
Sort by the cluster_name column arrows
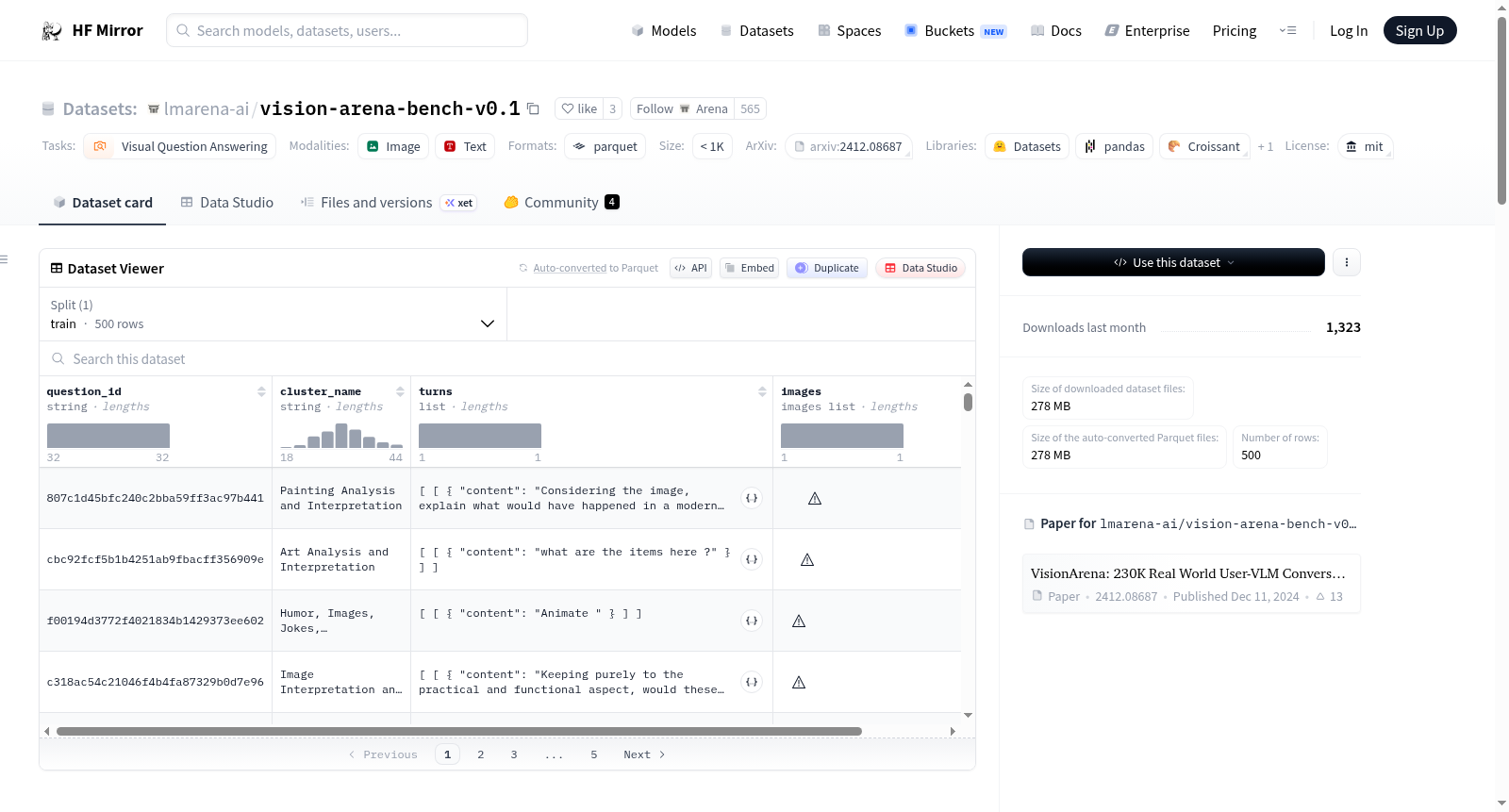coord(400,391)
